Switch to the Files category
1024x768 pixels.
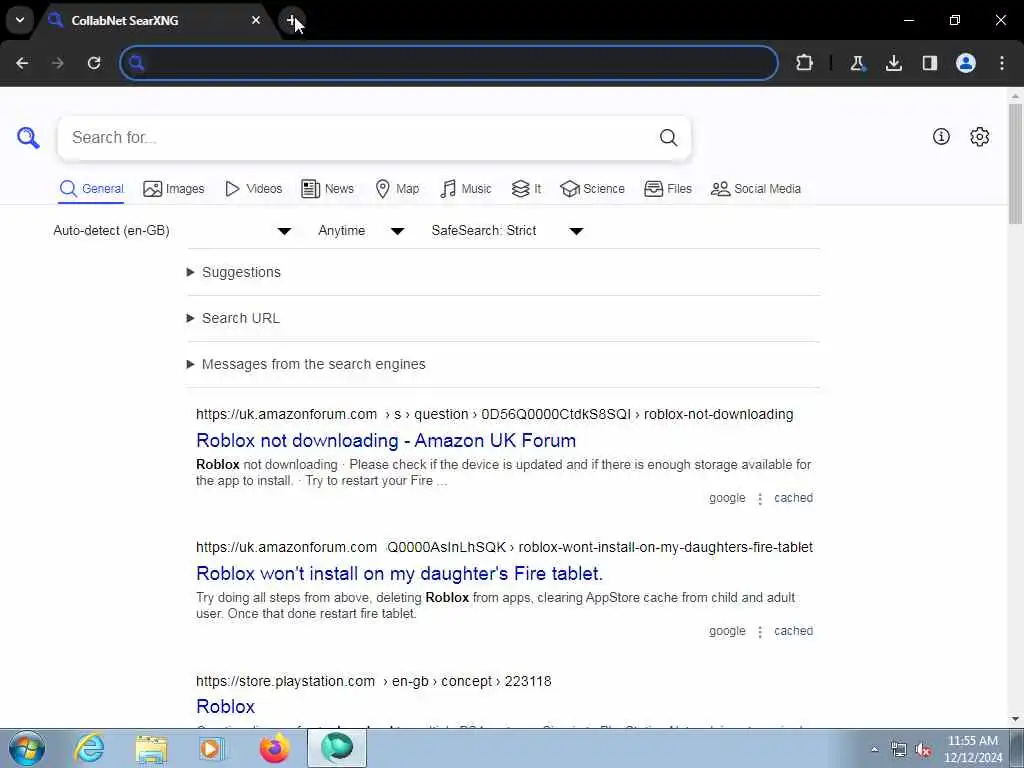tap(667, 189)
